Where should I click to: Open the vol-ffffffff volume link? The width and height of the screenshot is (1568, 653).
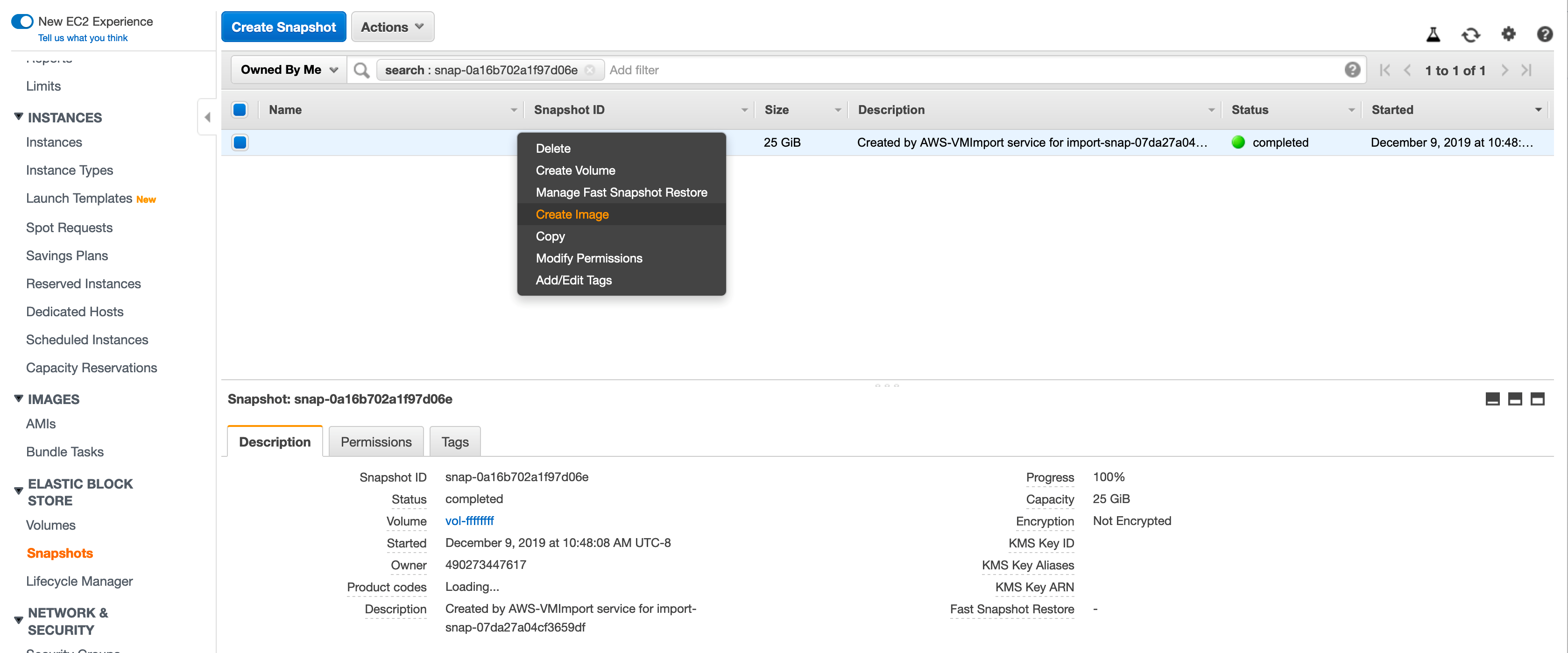point(469,521)
